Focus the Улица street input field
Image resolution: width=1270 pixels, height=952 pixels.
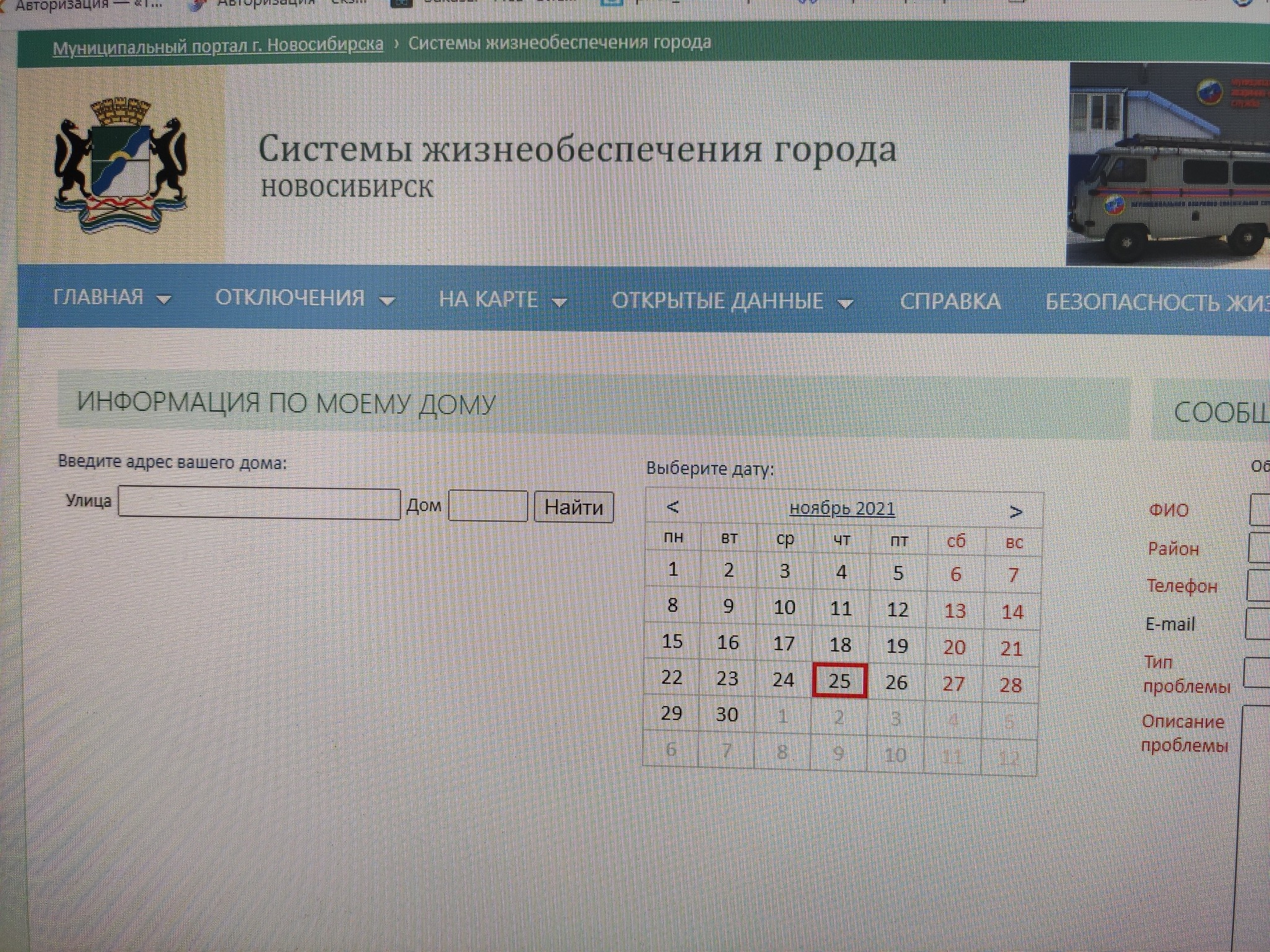[x=259, y=504]
